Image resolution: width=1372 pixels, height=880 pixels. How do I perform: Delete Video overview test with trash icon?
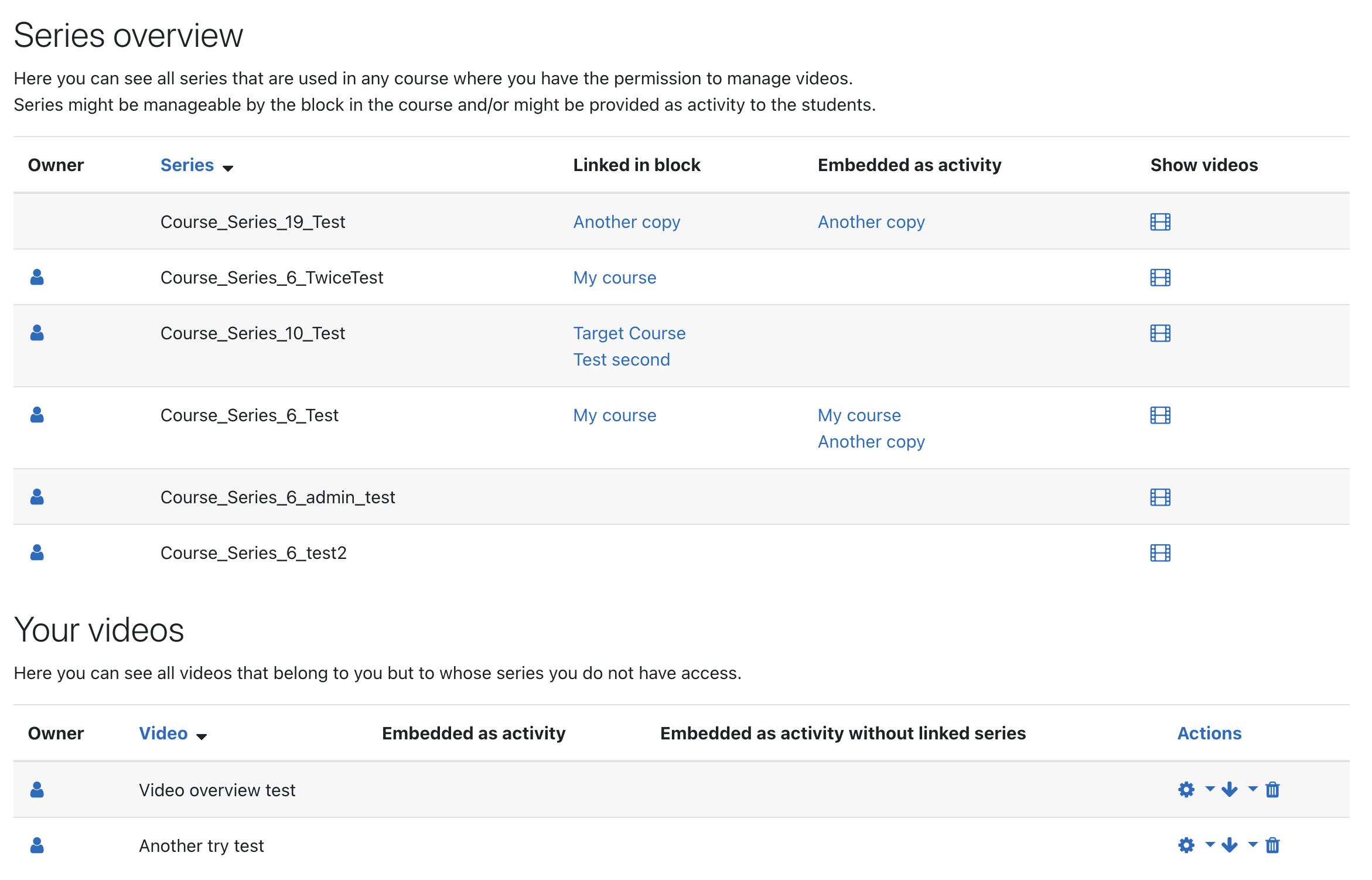[1272, 790]
